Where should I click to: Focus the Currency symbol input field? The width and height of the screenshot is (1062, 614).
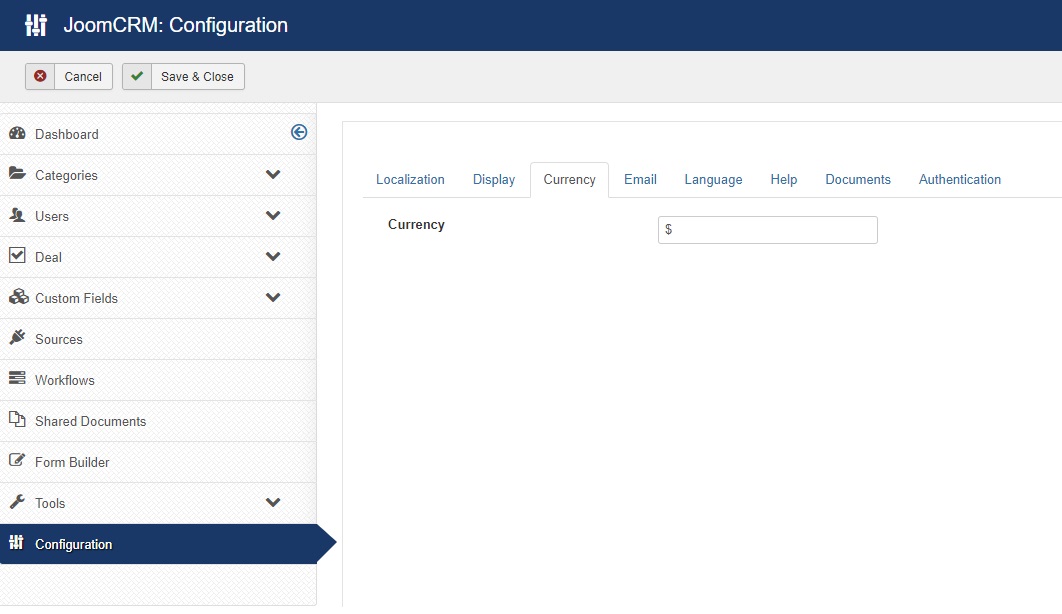[767, 230]
